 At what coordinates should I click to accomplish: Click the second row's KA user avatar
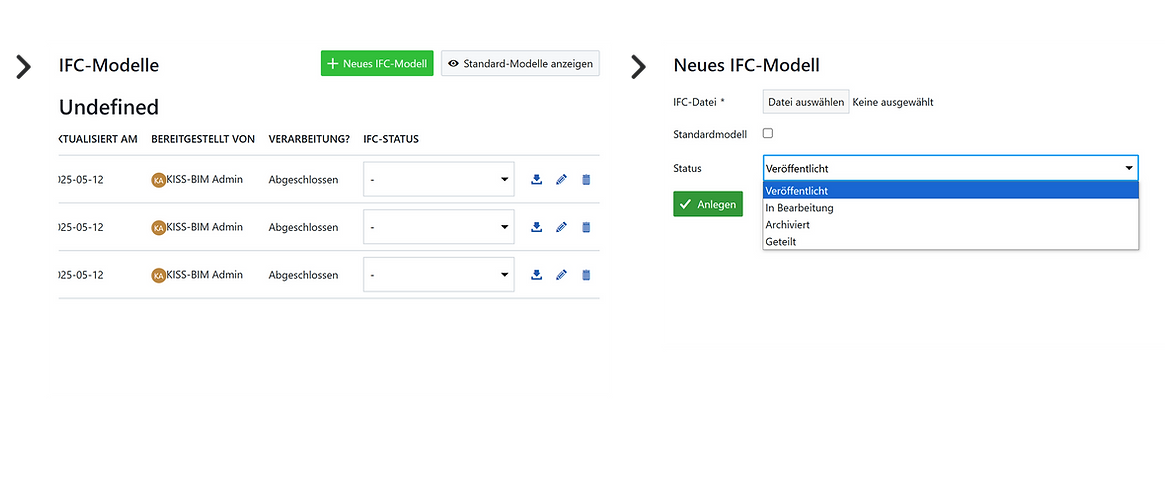pyautogui.click(x=158, y=227)
